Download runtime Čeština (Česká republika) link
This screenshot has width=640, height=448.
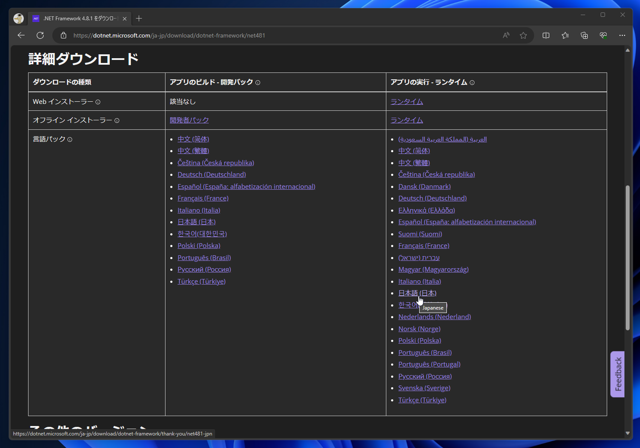coord(437,175)
